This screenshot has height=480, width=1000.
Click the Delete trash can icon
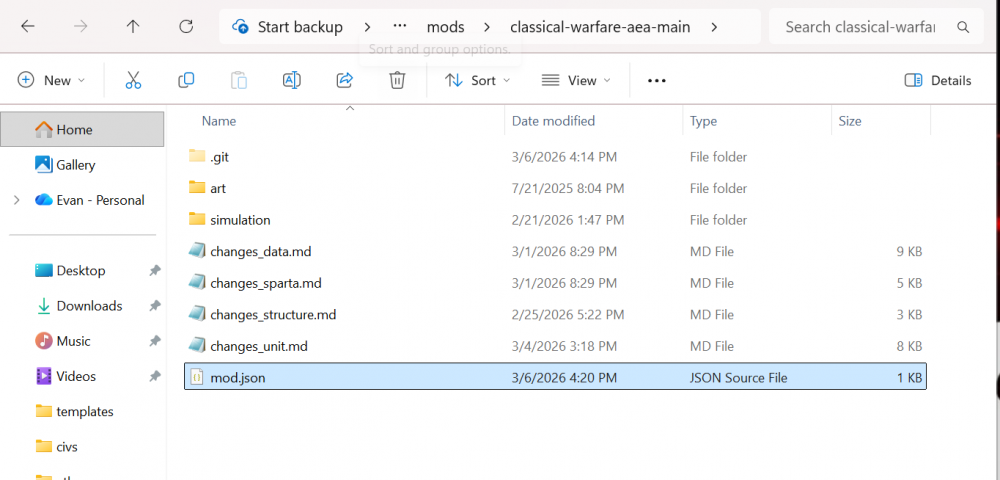click(397, 80)
